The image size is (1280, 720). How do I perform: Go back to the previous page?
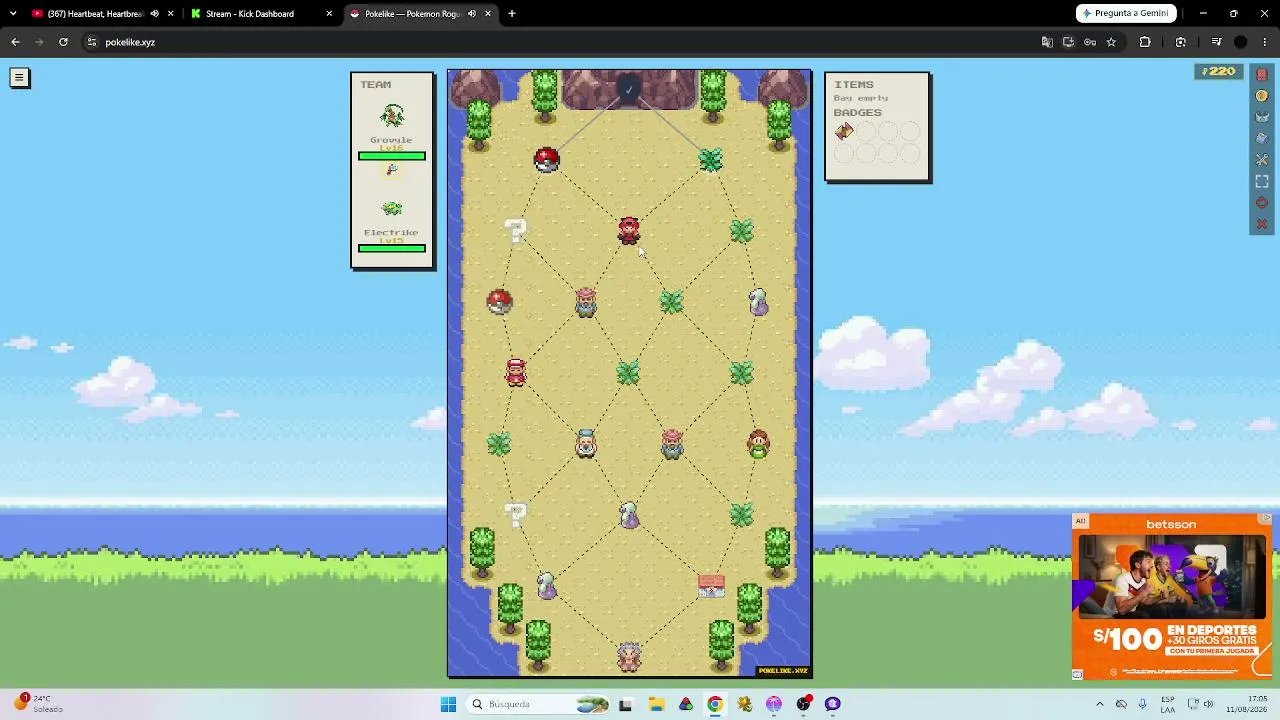pyautogui.click(x=15, y=42)
